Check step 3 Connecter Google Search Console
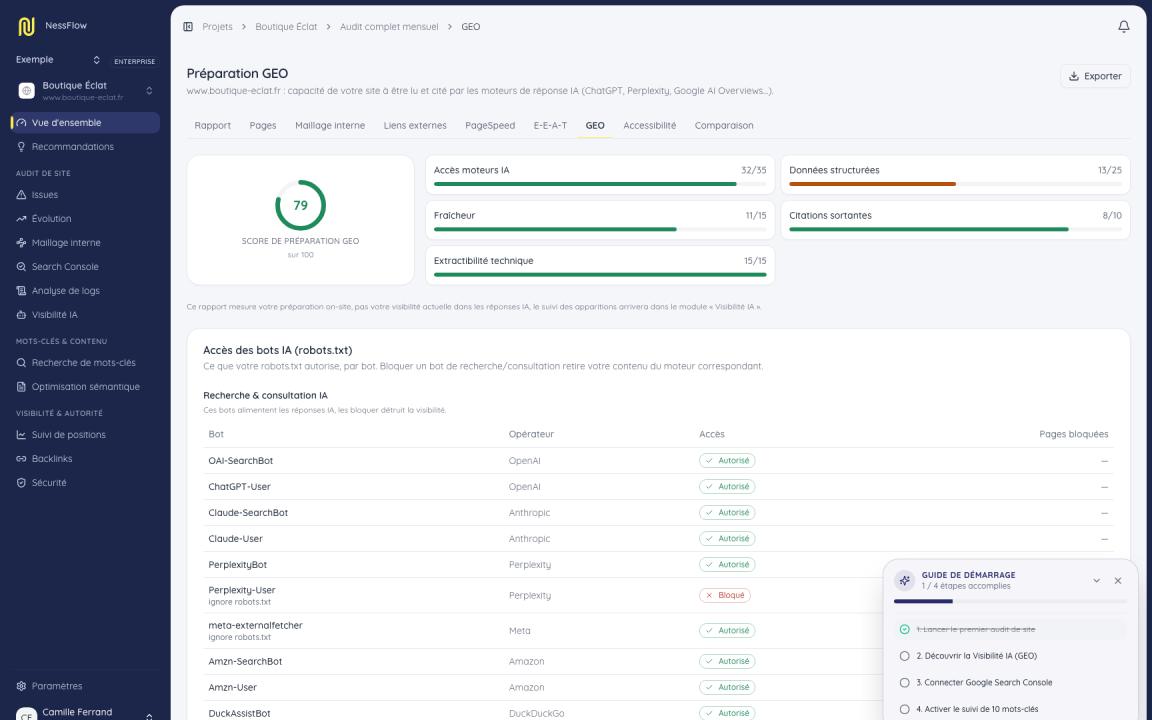1152x720 pixels. click(904, 683)
